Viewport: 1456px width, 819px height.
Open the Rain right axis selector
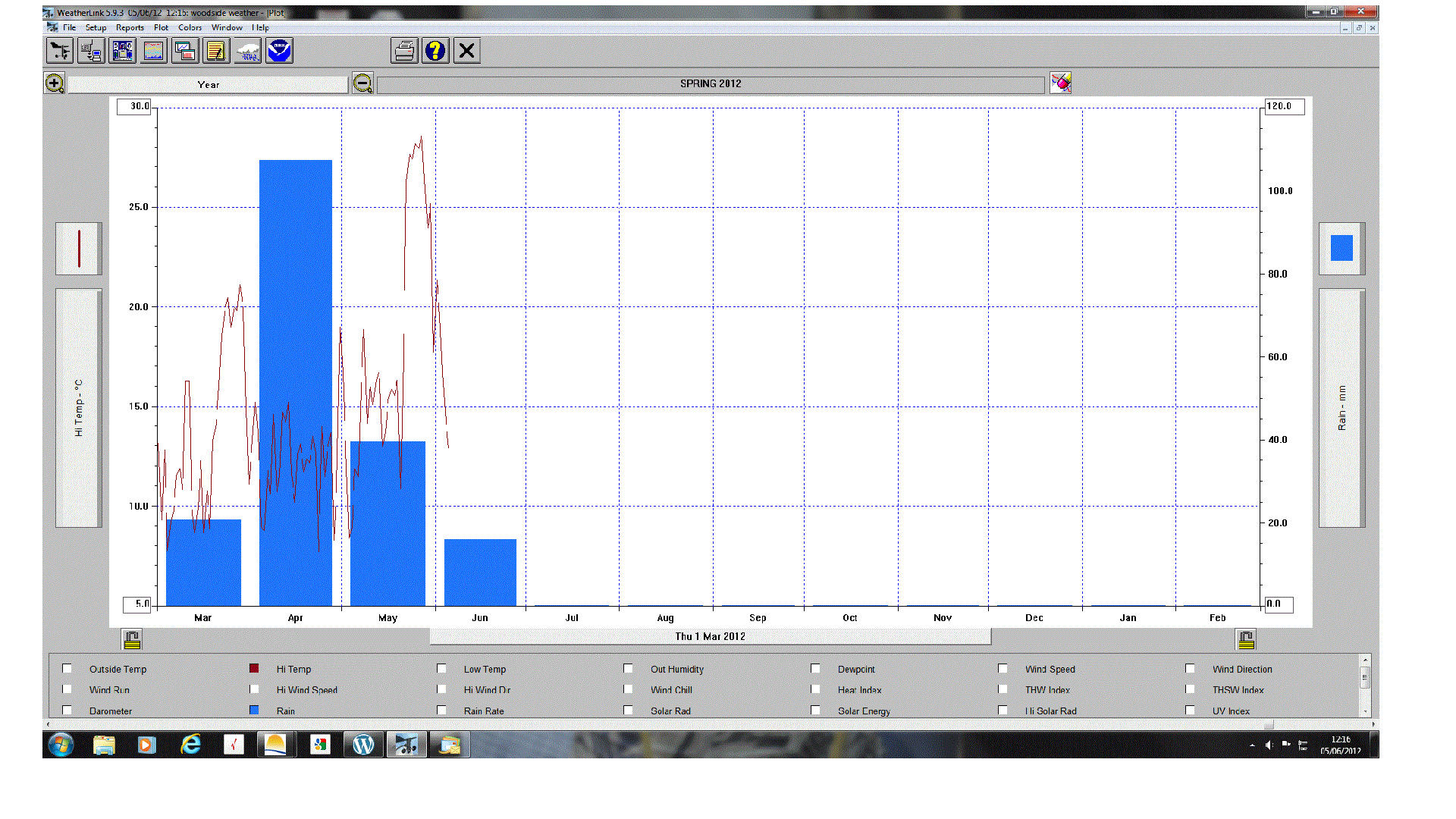pyautogui.click(x=1341, y=408)
